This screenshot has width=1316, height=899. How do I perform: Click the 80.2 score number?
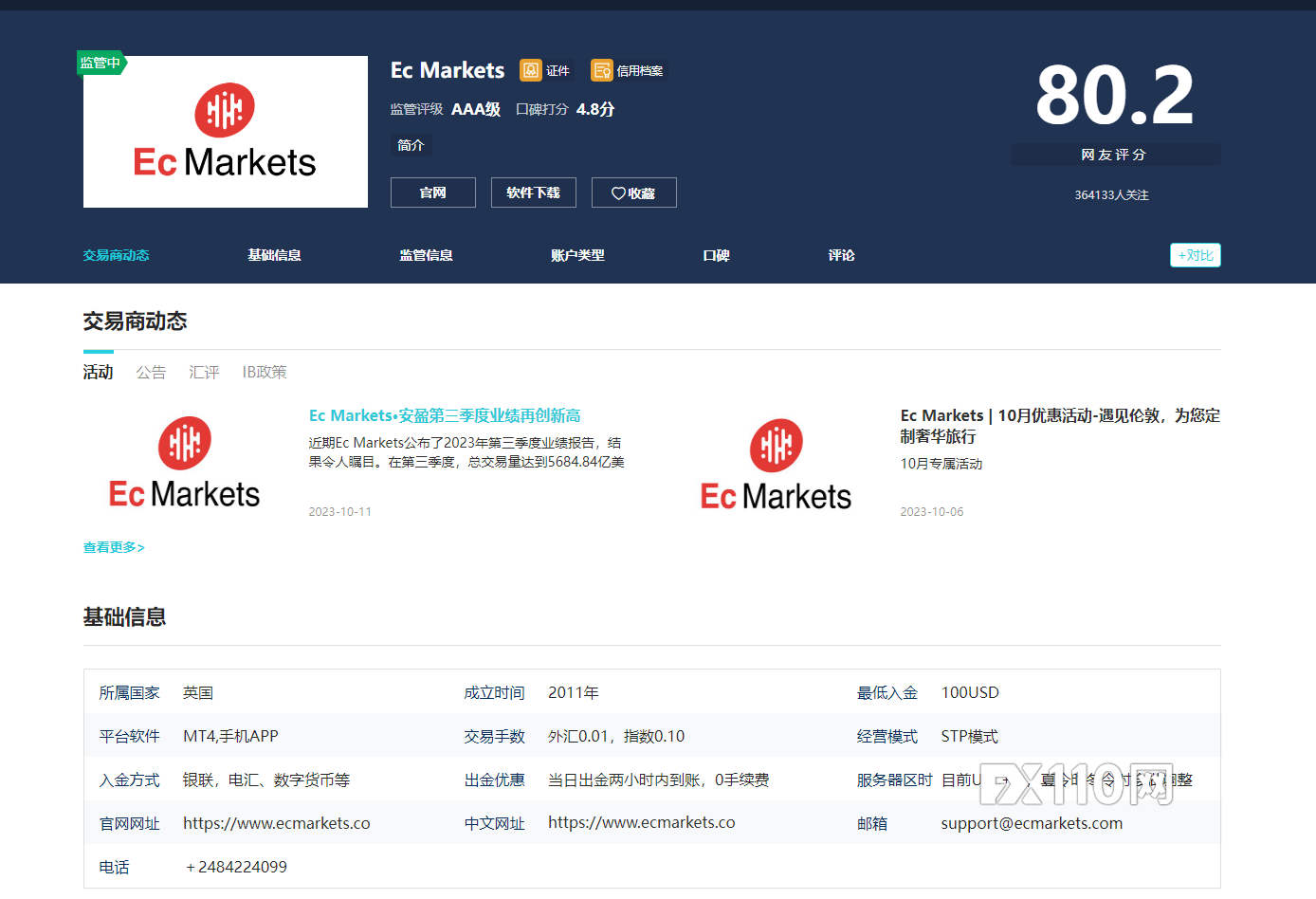(x=1115, y=95)
